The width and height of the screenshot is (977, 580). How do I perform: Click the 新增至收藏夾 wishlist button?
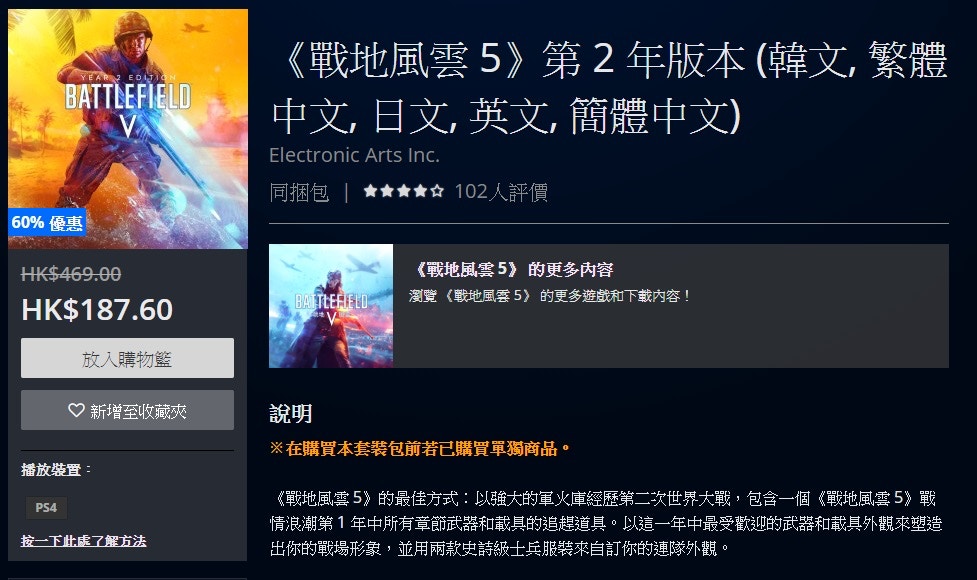[127, 410]
